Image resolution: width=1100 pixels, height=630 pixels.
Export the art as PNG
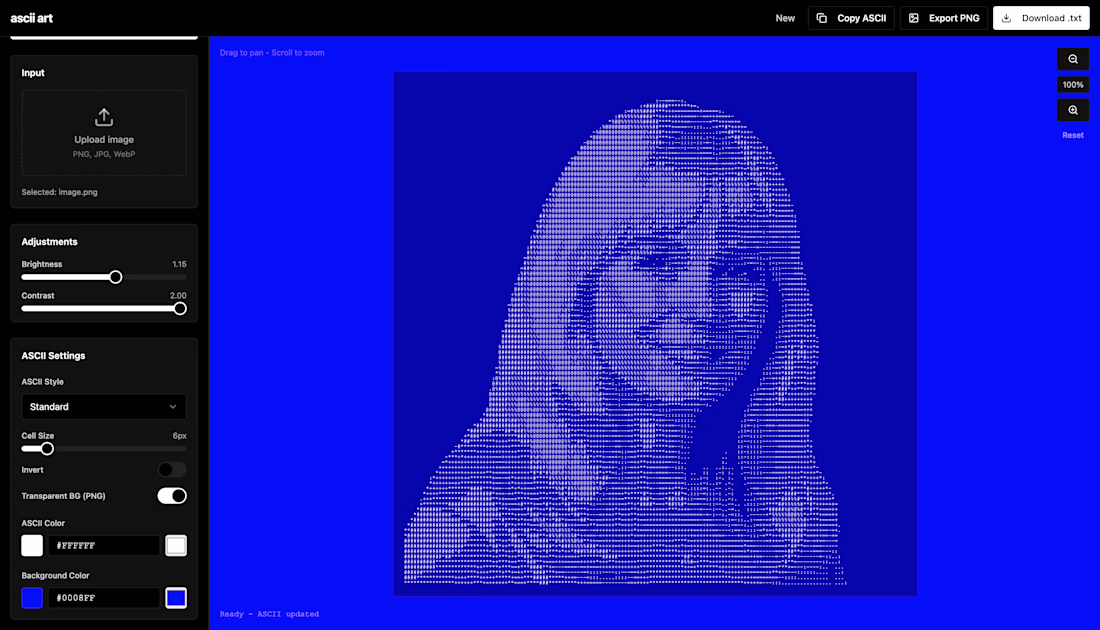coord(944,18)
